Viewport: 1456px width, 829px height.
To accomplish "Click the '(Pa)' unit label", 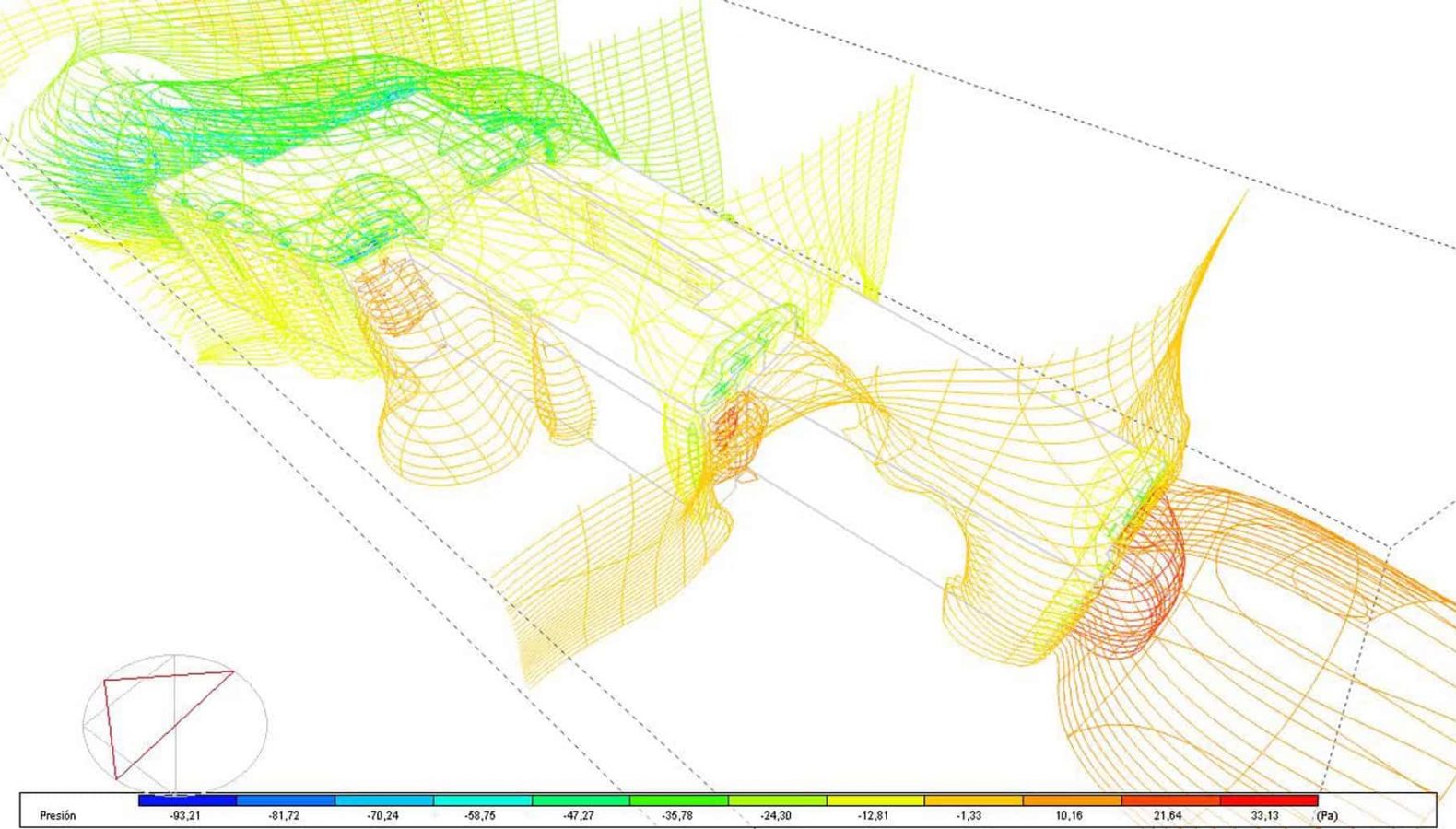I will (1327, 816).
